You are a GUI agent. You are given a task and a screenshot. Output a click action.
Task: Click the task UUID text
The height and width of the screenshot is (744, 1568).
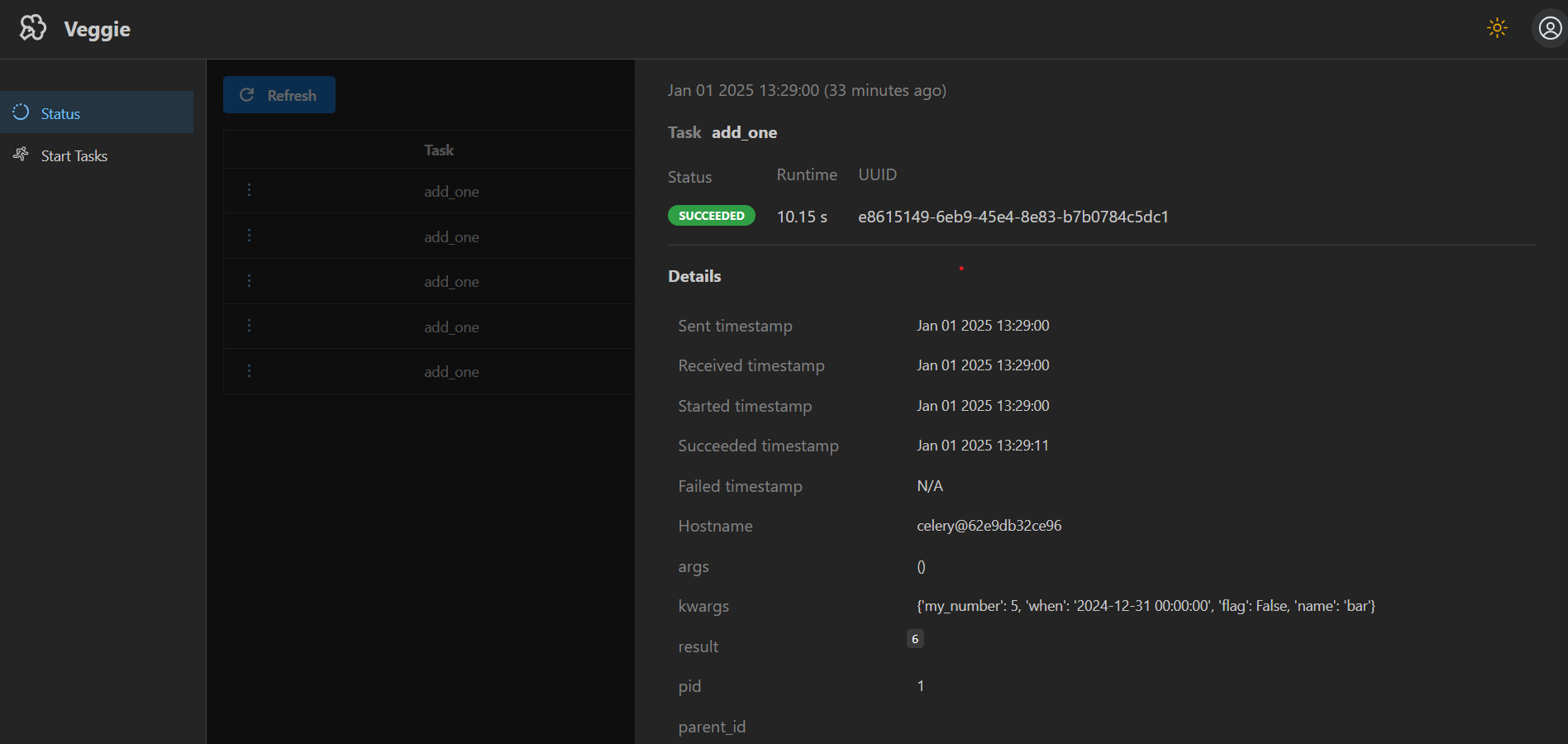coord(1013,217)
